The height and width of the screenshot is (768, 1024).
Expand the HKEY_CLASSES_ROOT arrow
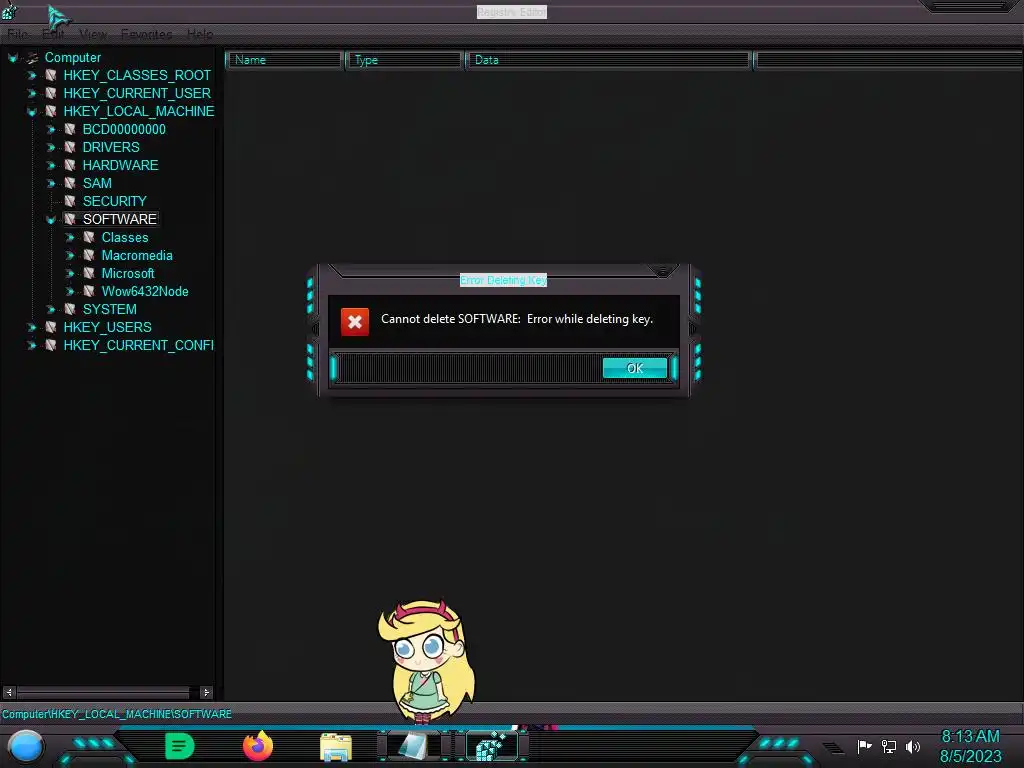pos(31,76)
